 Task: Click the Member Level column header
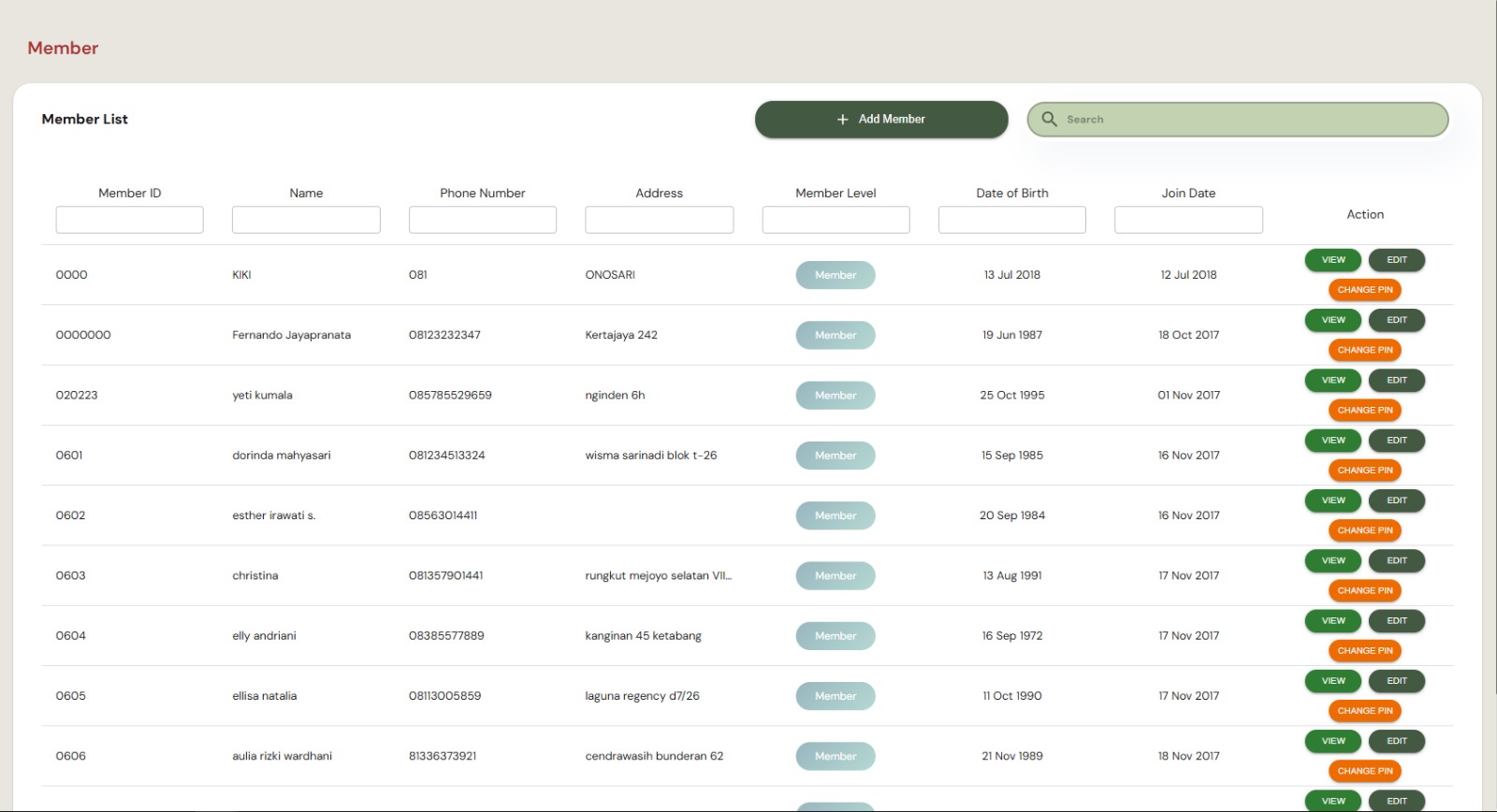point(836,193)
